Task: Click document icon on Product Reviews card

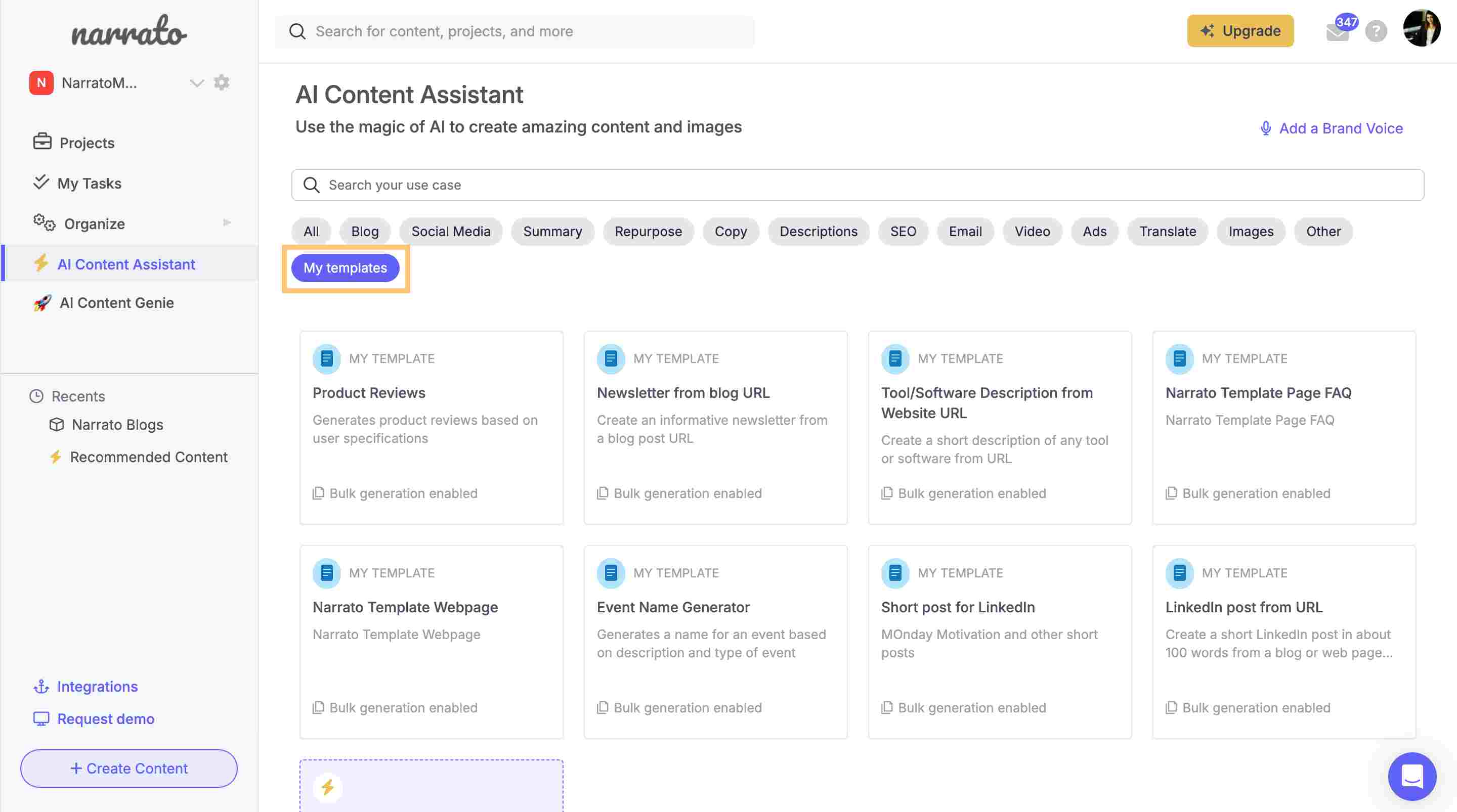Action: point(327,358)
